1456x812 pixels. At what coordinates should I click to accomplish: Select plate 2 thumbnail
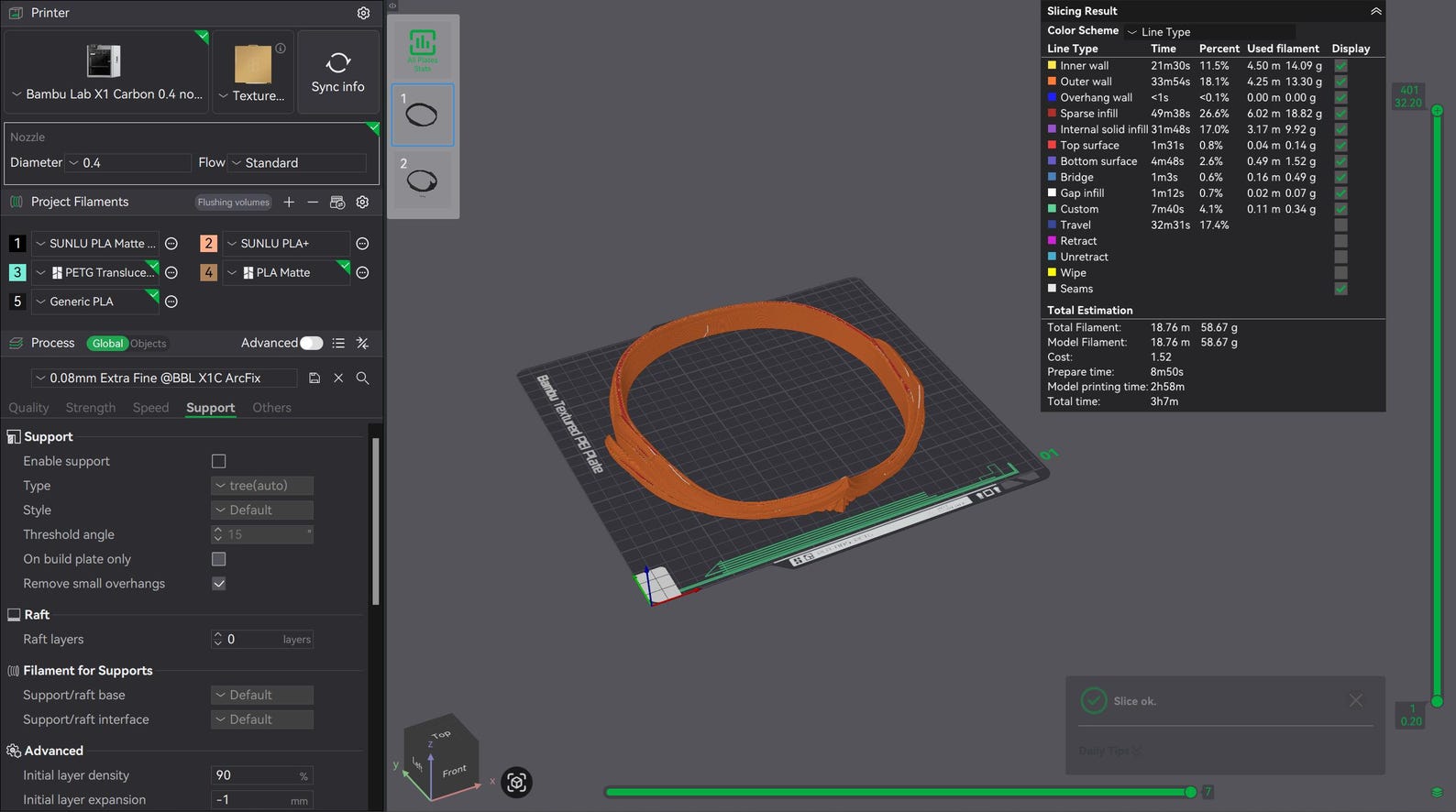[423, 181]
